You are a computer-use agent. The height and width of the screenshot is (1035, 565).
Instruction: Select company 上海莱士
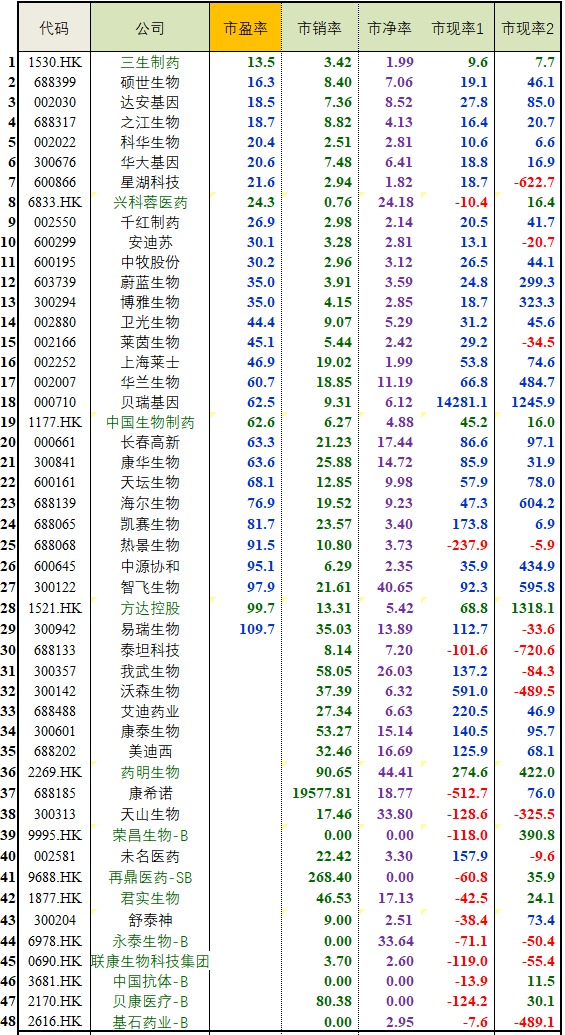[150, 362]
